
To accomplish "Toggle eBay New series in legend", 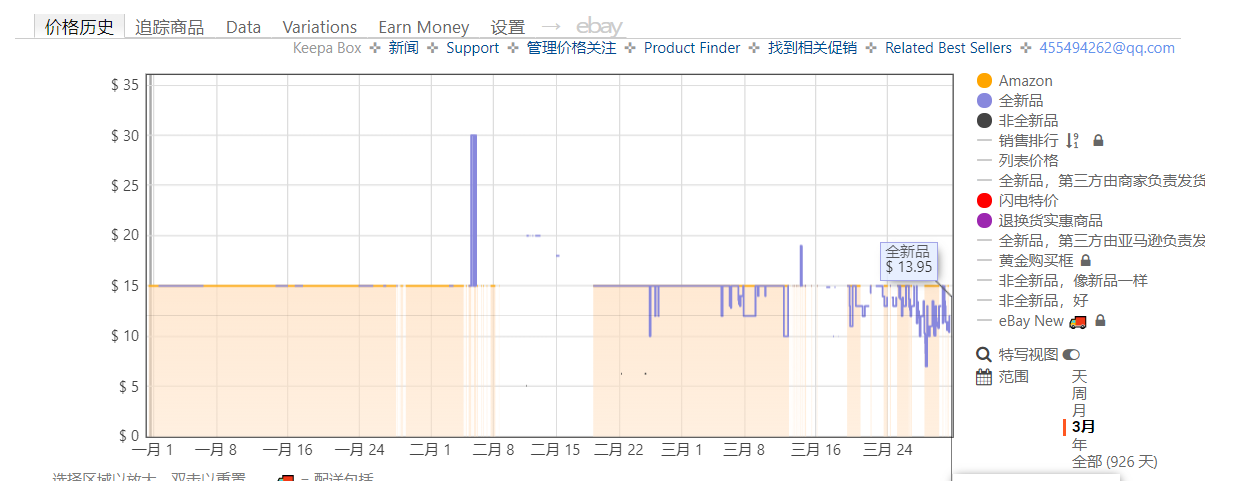I will click(x=1031, y=321).
